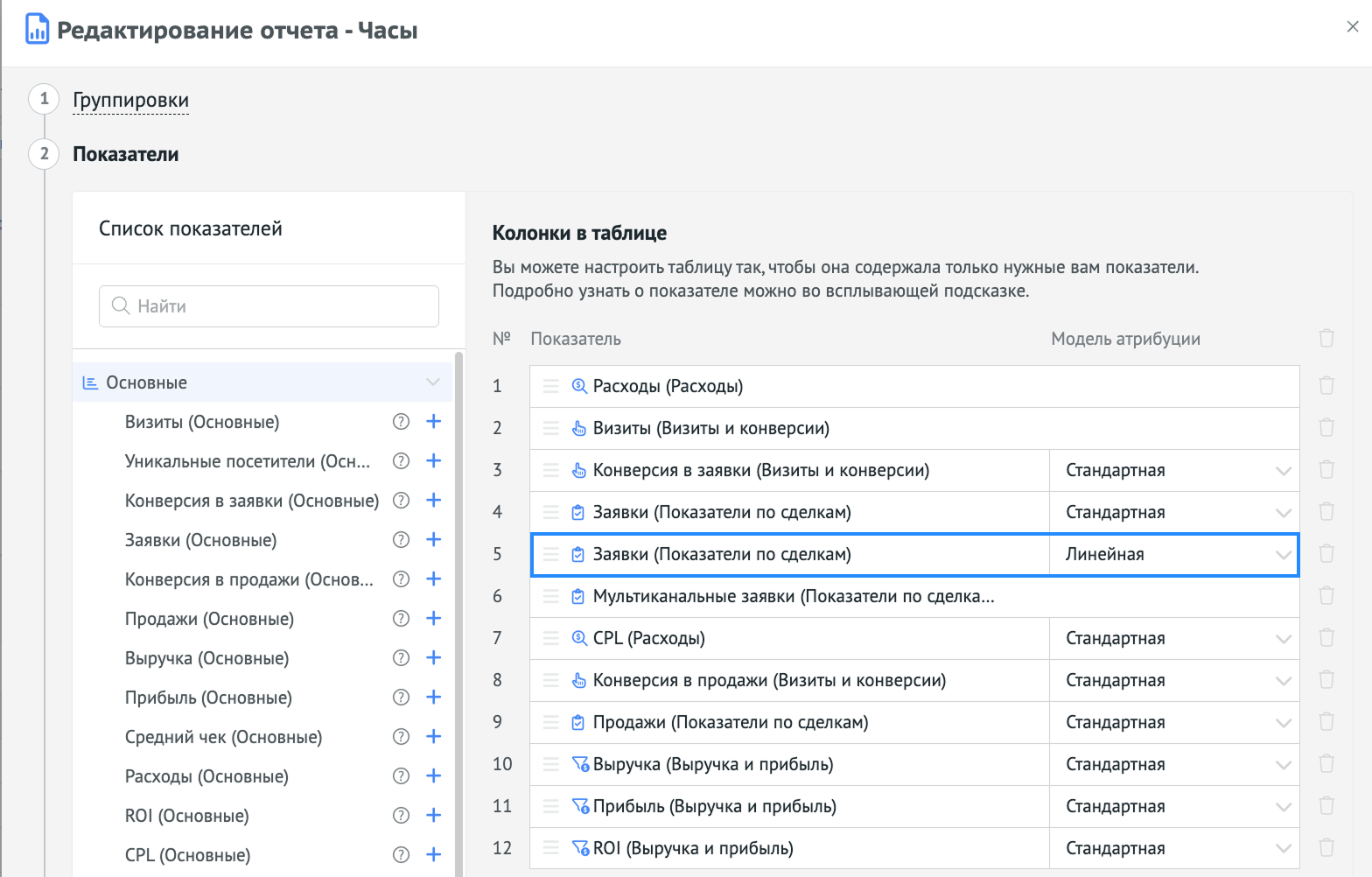This screenshot has height=877, width=1372.
Task: Close the report editing dialog
Action: click(1352, 27)
